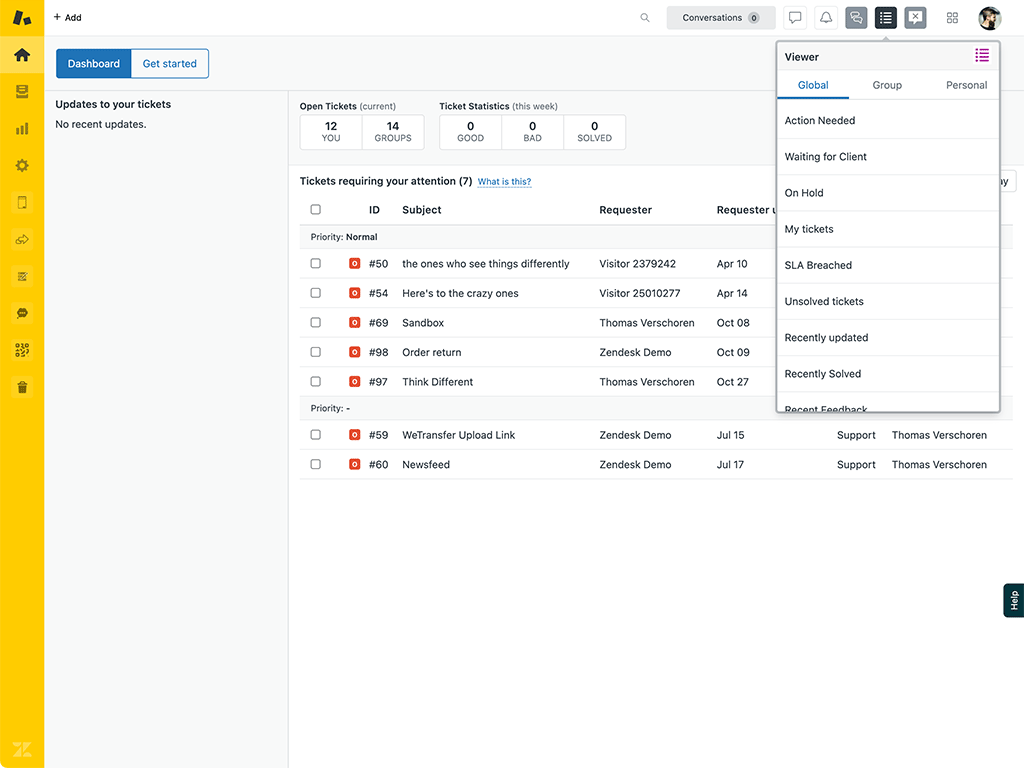Screen dimensions: 1024x768
Task: Open the My tickets view
Action: click(888, 229)
